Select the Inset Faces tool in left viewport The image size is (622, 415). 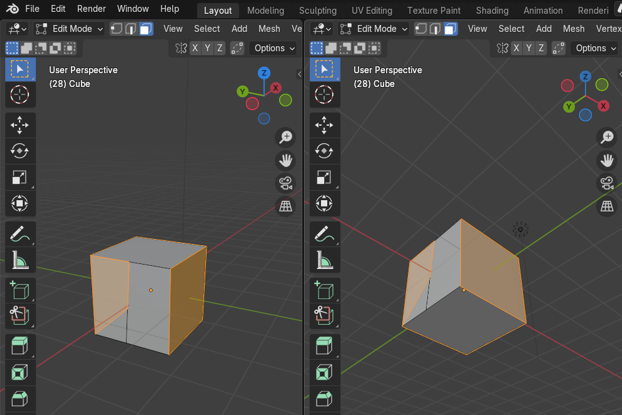pos(21,373)
